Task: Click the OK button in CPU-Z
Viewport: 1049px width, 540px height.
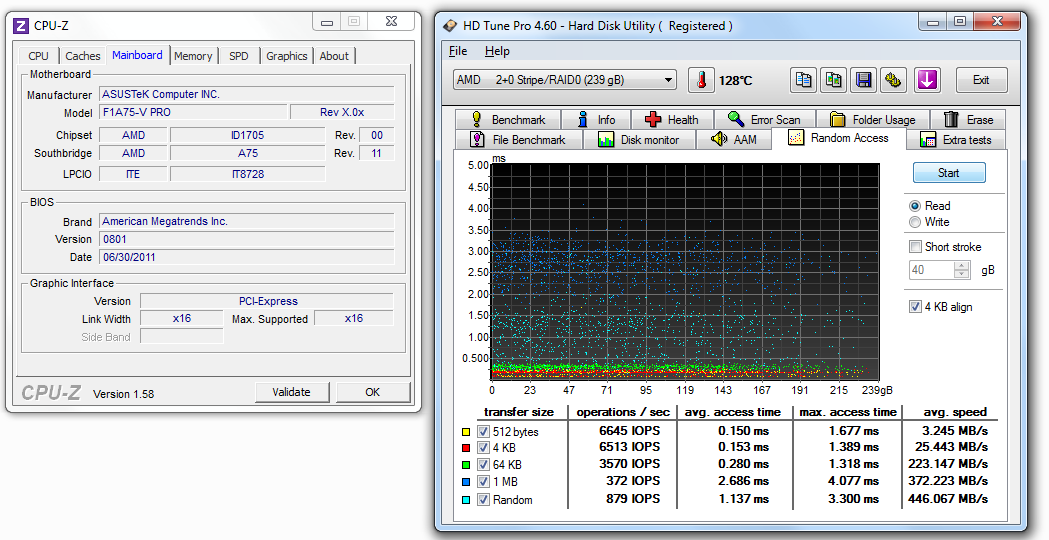Action: pyautogui.click(x=373, y=392)
